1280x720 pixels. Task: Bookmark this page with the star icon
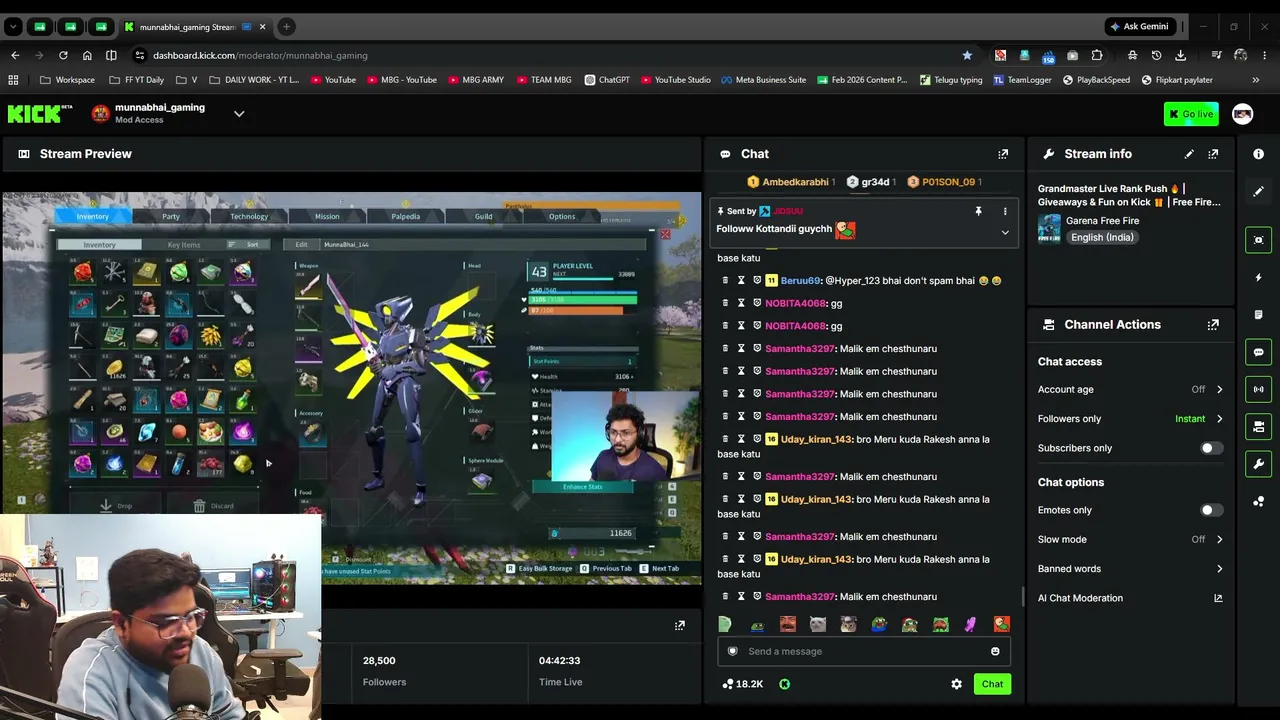coord(967,55)
